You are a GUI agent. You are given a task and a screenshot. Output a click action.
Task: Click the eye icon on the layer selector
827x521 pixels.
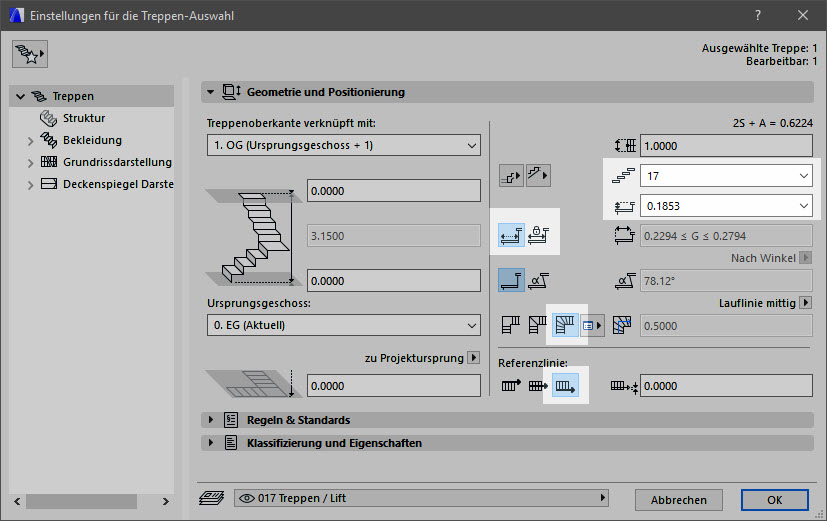coord(246,498)
